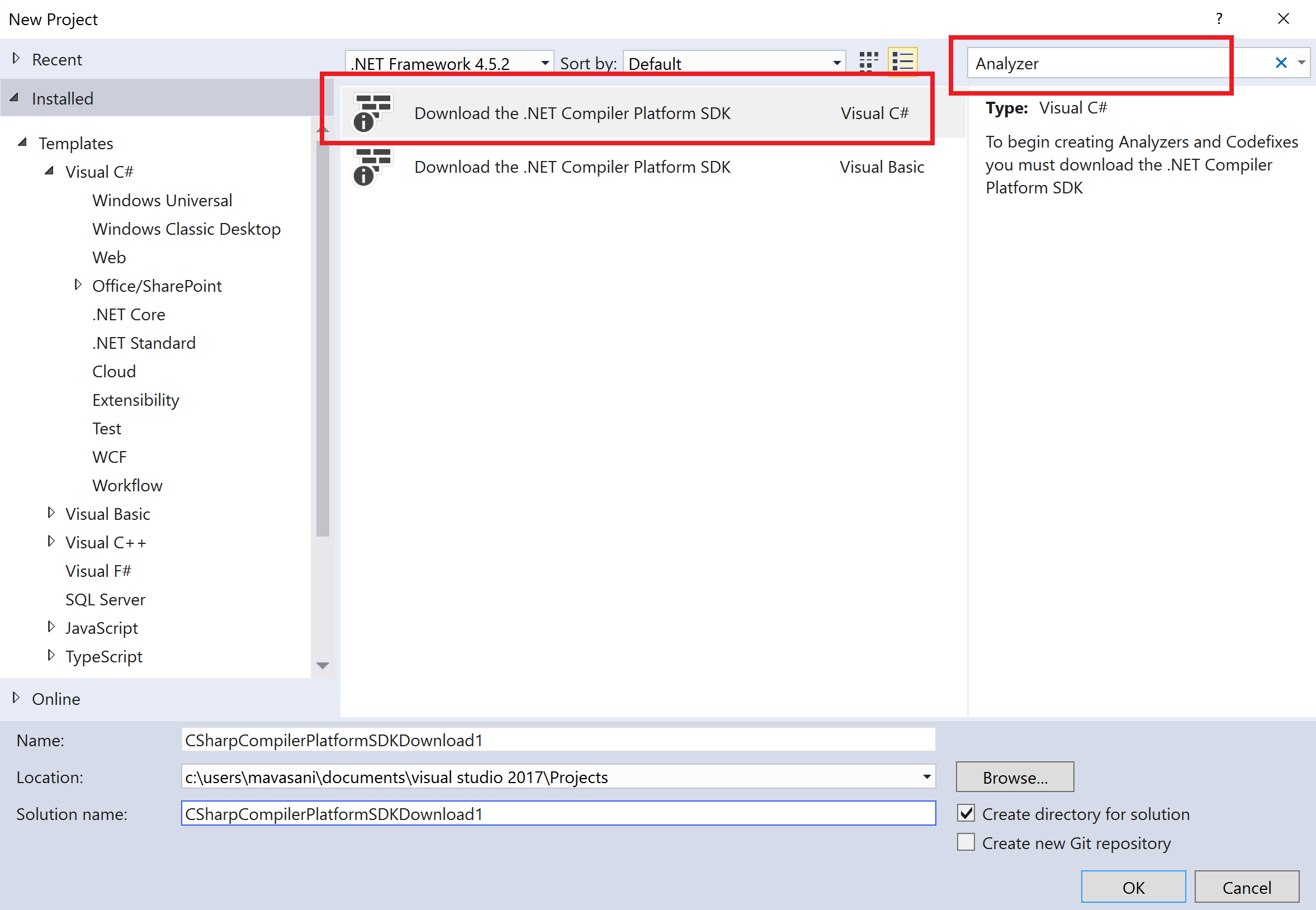The width and height of the screenshot is (1316, 910).
Task: Click the Visual Basic SDK template icon
Action: click(x=372, y=167)
